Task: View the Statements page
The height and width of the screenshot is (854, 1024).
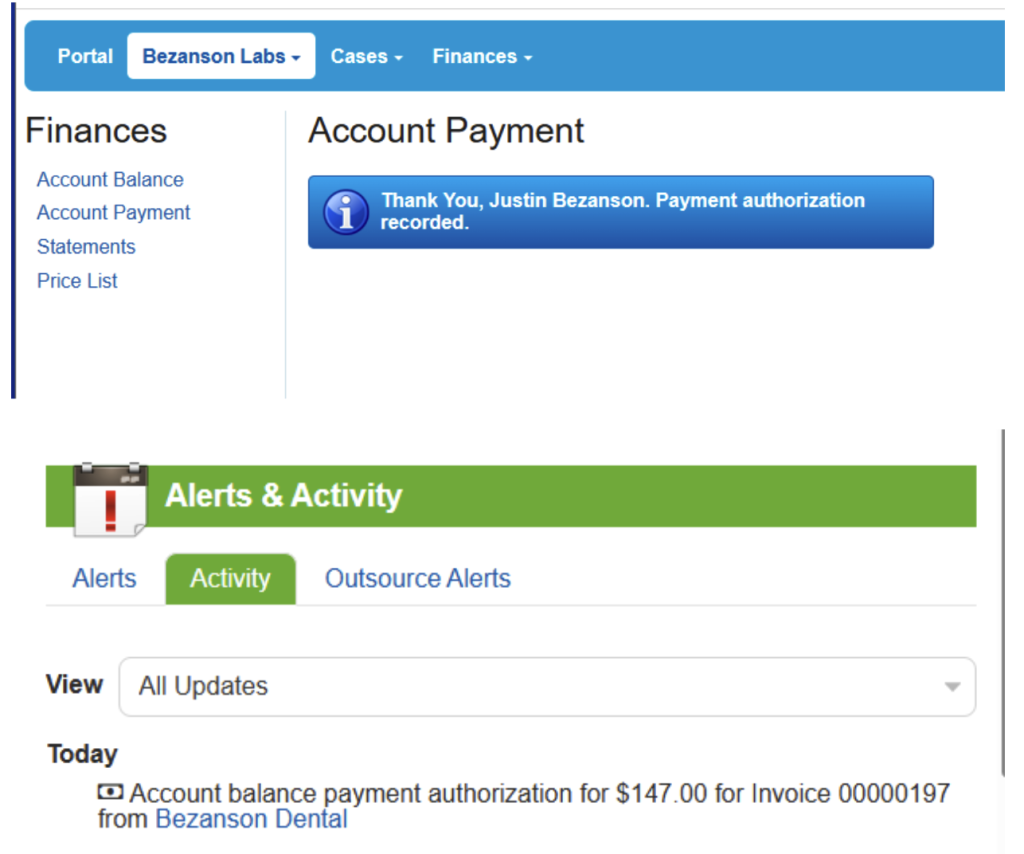Action: click(x=86, y=247)
